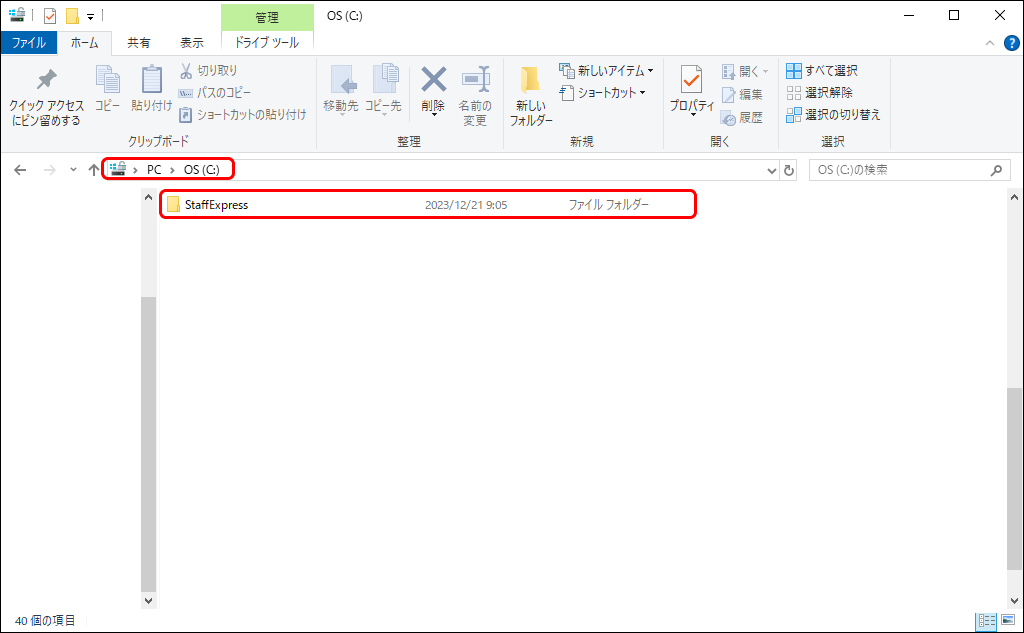Screen dimensions: 1024x633
Task: Select the StaffExpress folder icon
Action: point(173,204)
